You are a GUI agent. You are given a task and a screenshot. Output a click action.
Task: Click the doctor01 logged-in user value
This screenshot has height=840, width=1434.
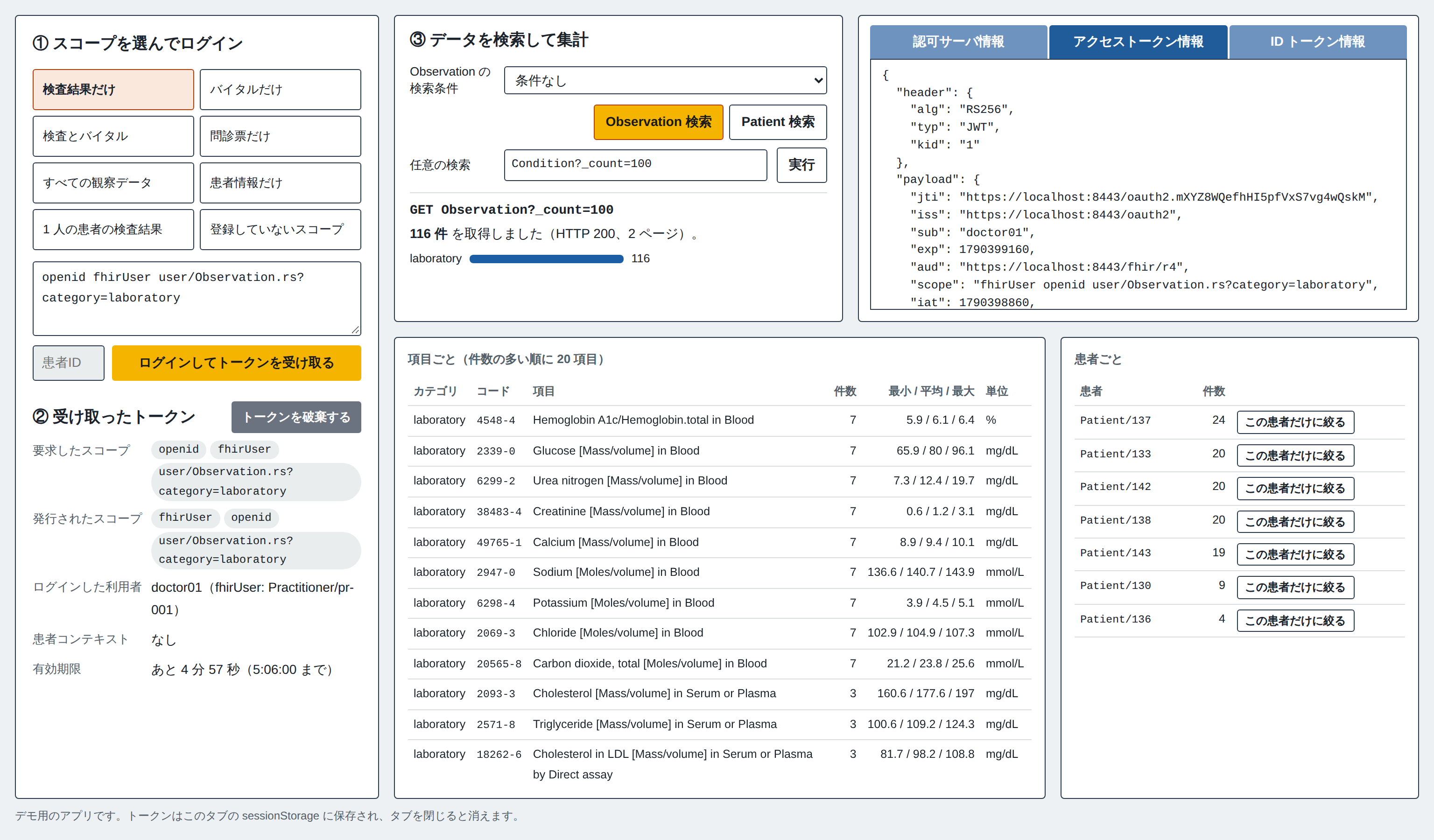(253, 599)
